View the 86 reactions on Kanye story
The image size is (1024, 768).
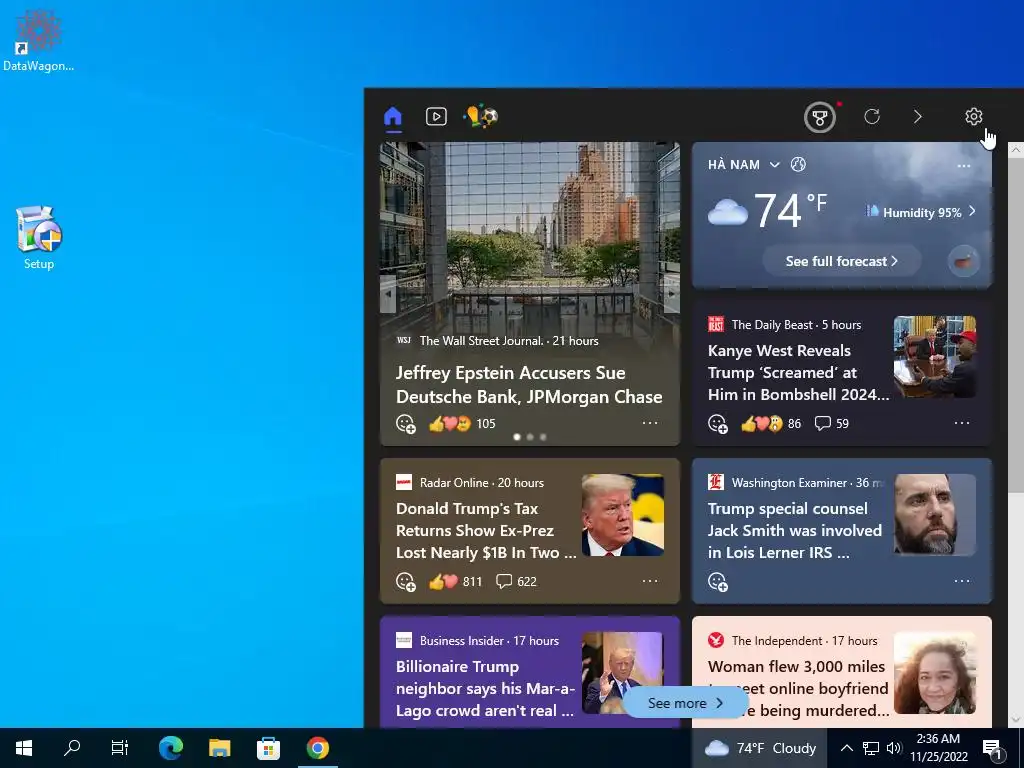771,424
